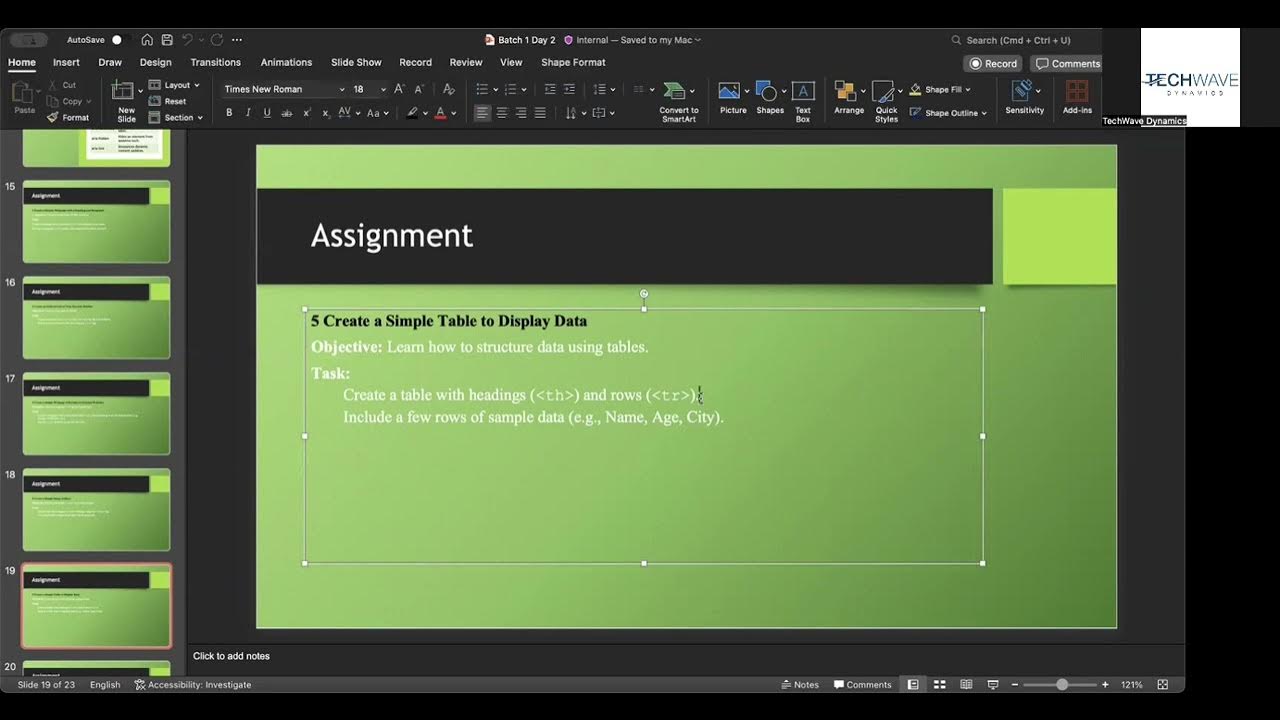Screen dimensions: 1280x720
Task: Open the Animations tab
Action: point(286,62)
